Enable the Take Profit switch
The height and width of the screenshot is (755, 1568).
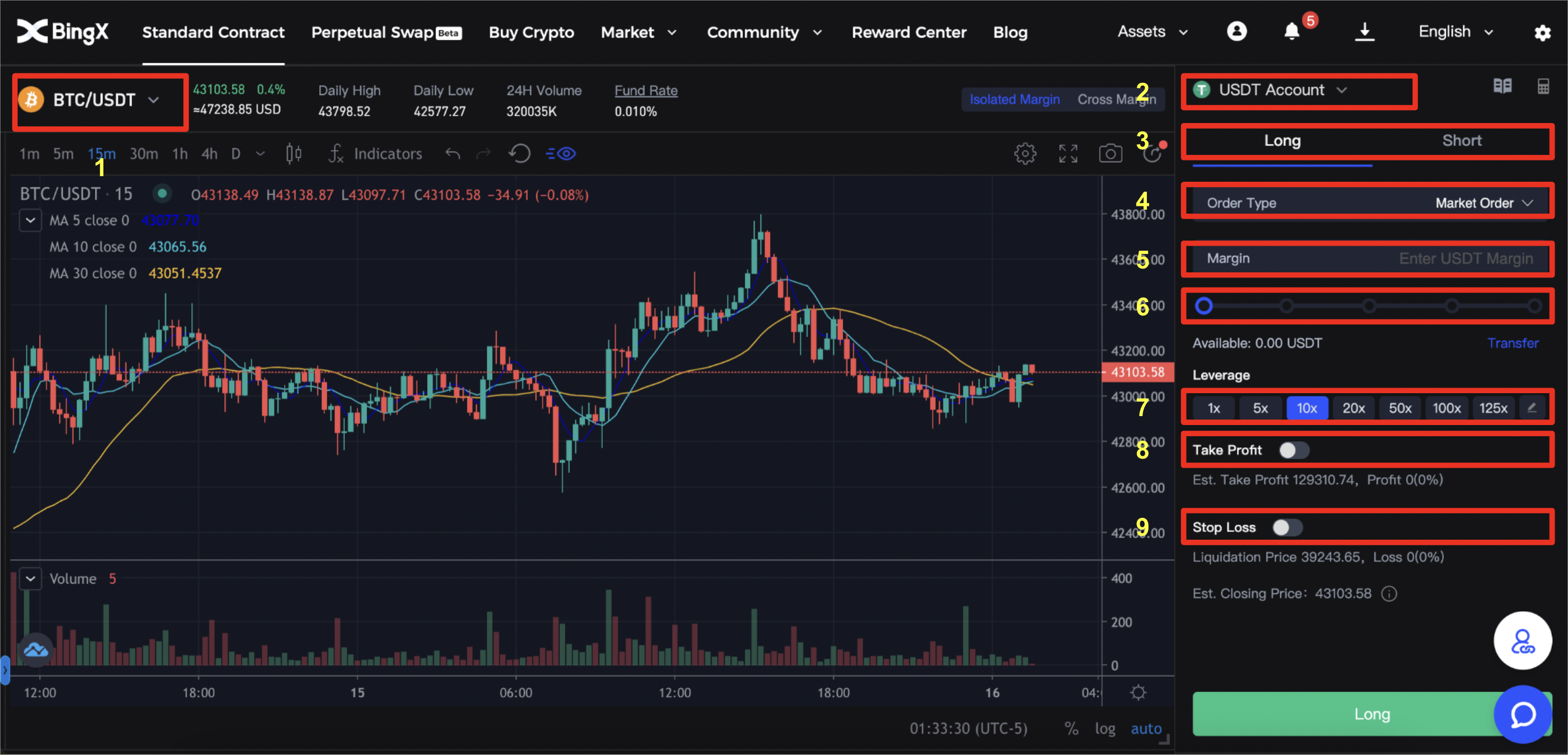tap(1293, 450)
